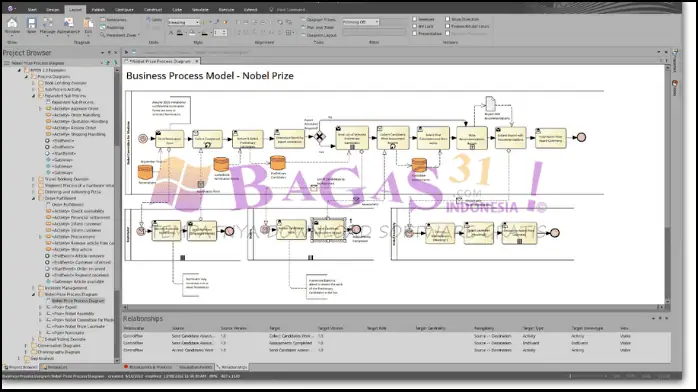Select the X exclusive gateway on the diagram

click(320, 137)
